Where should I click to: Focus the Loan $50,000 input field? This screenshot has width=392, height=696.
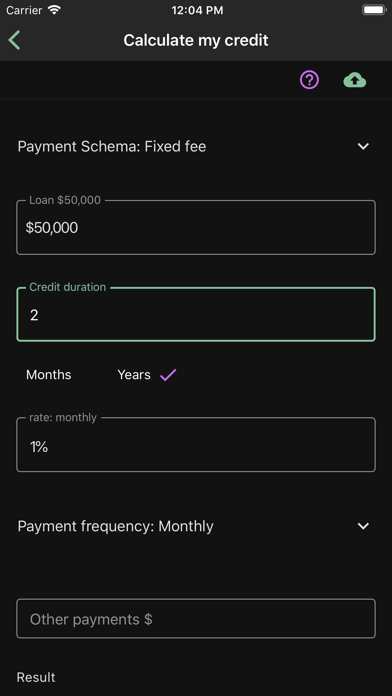point(196,227)
